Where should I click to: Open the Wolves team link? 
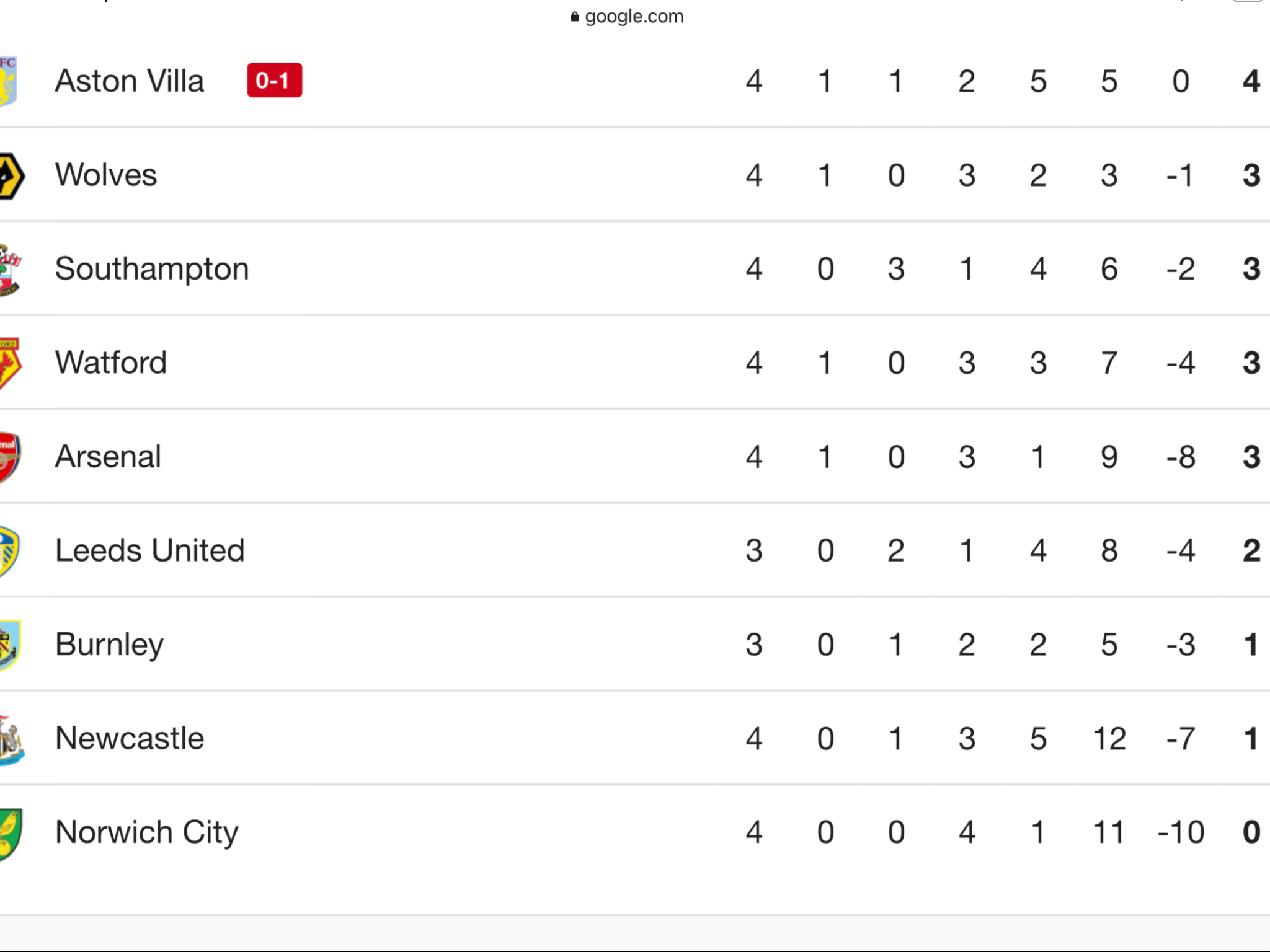coord(106,175)
